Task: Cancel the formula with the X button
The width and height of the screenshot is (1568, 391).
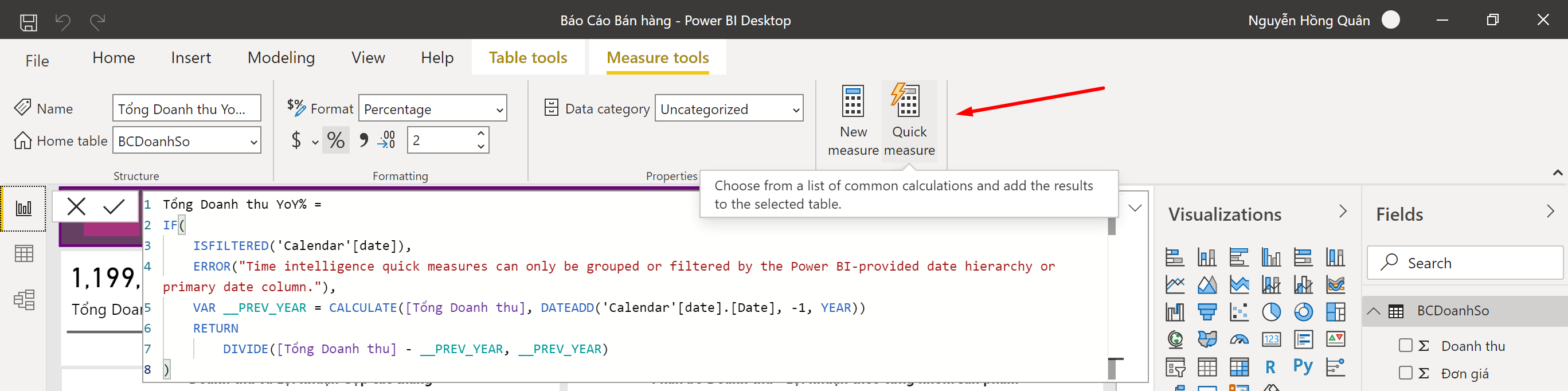Action: tap(76, 207)
